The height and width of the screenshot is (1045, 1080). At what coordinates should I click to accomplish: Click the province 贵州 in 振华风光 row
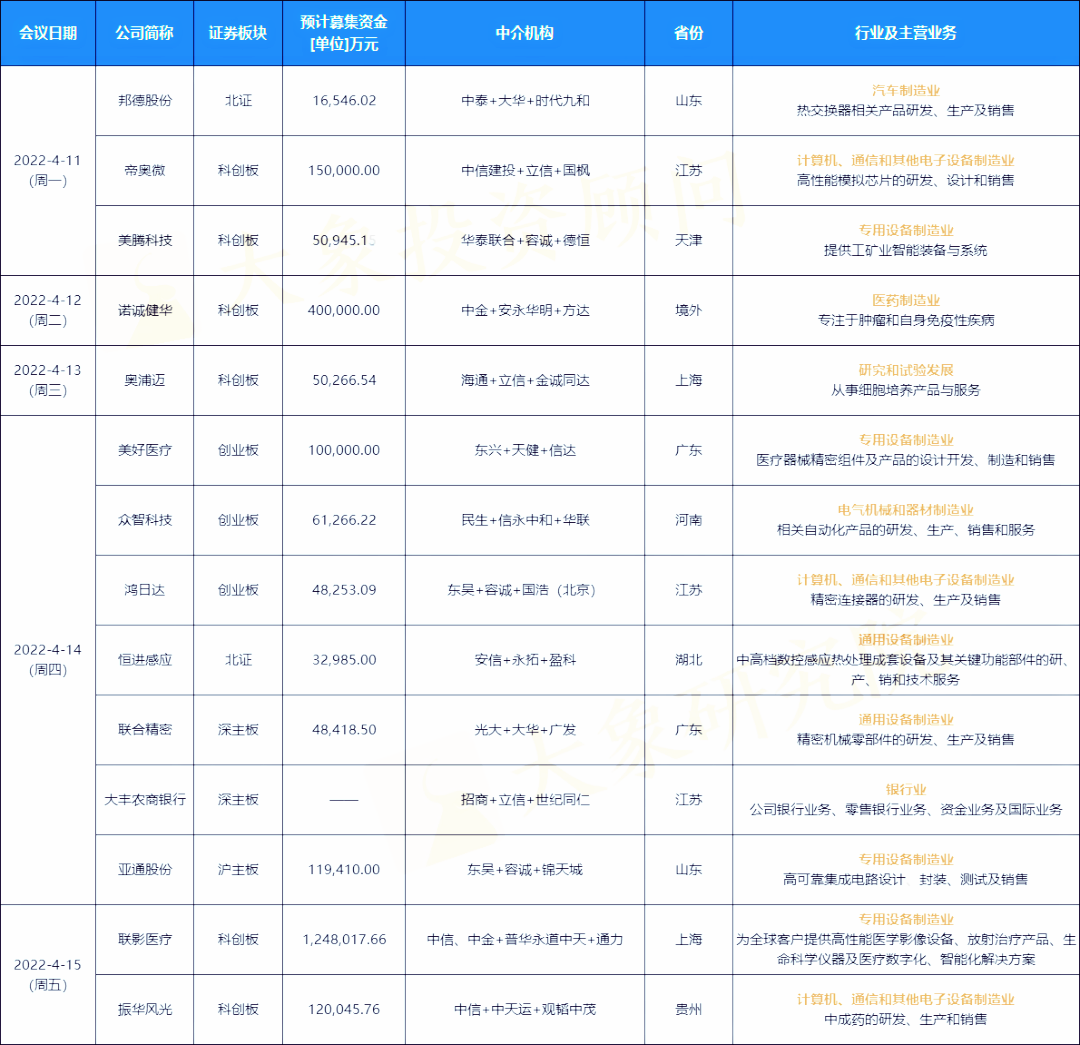(689, 1009)
